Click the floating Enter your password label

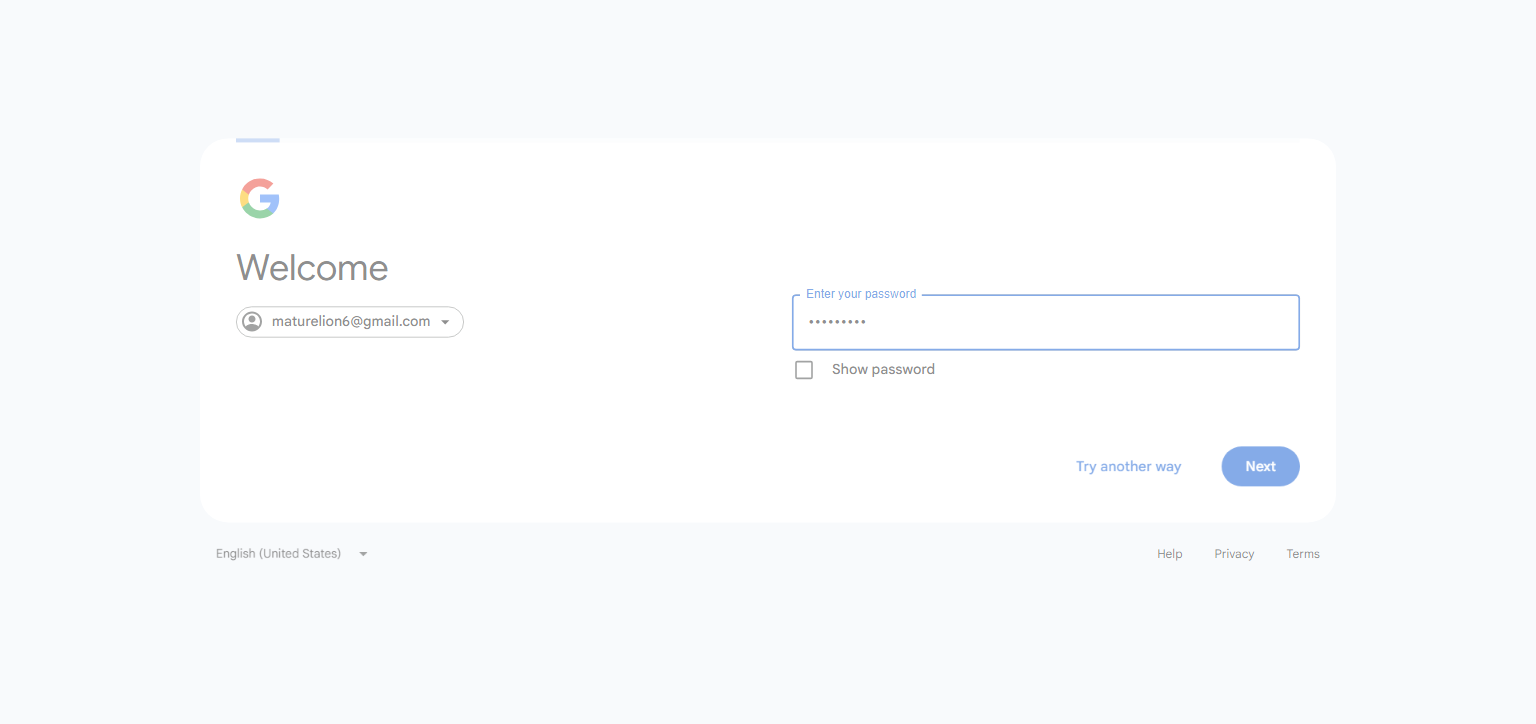[x=861, y=294]
